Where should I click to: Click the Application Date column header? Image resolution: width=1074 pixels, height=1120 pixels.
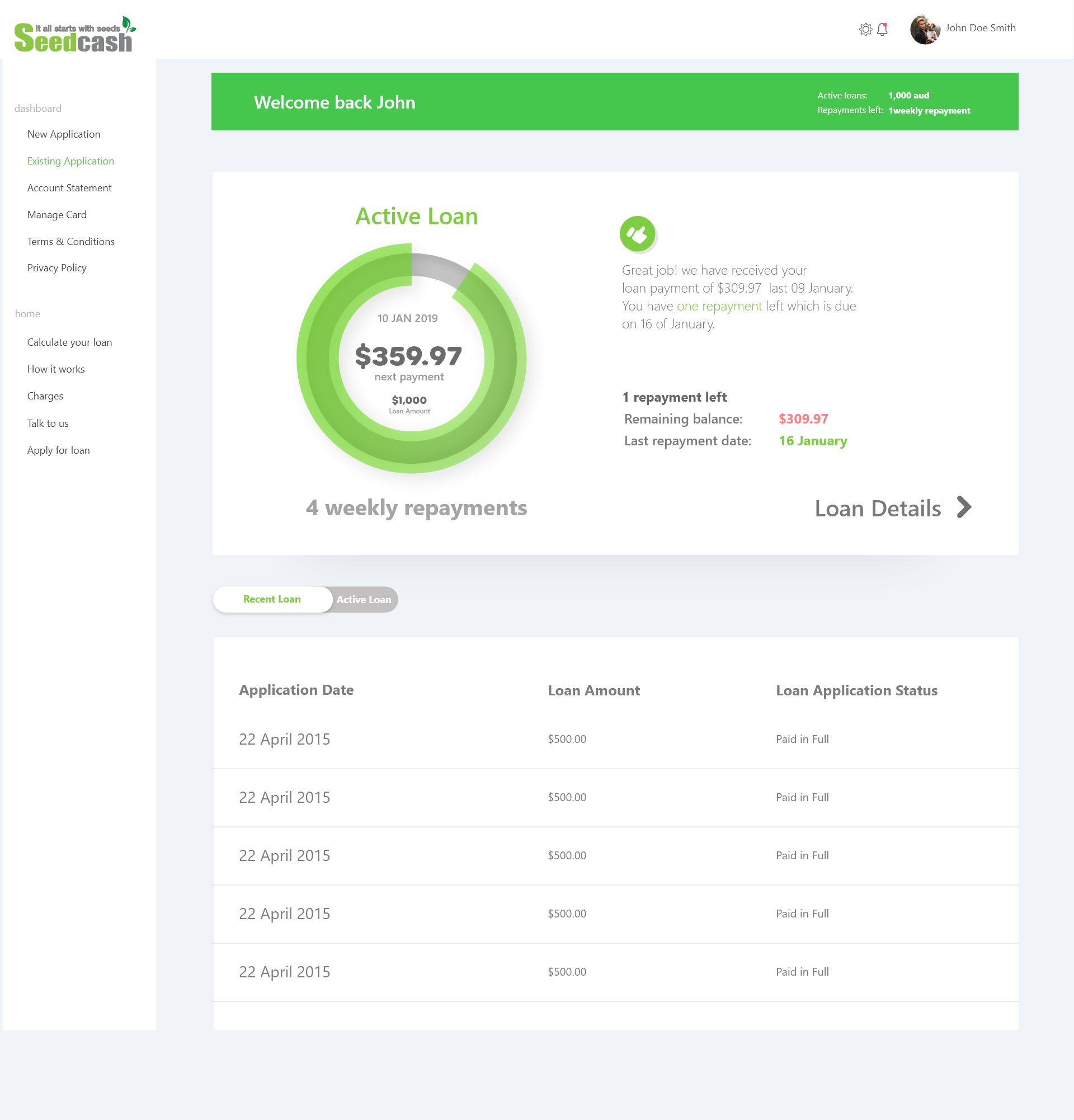click(296, 690)
